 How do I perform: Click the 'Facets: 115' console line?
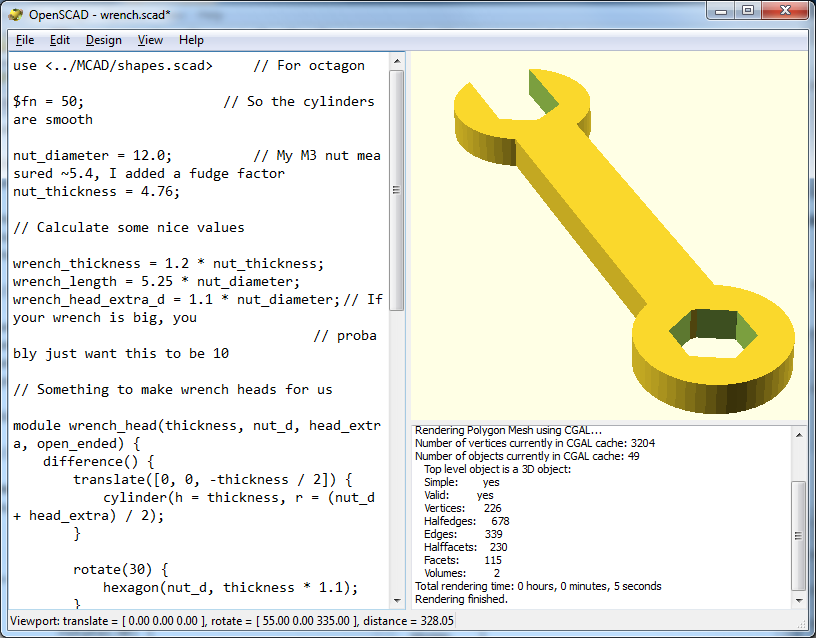tap(463, 560)
